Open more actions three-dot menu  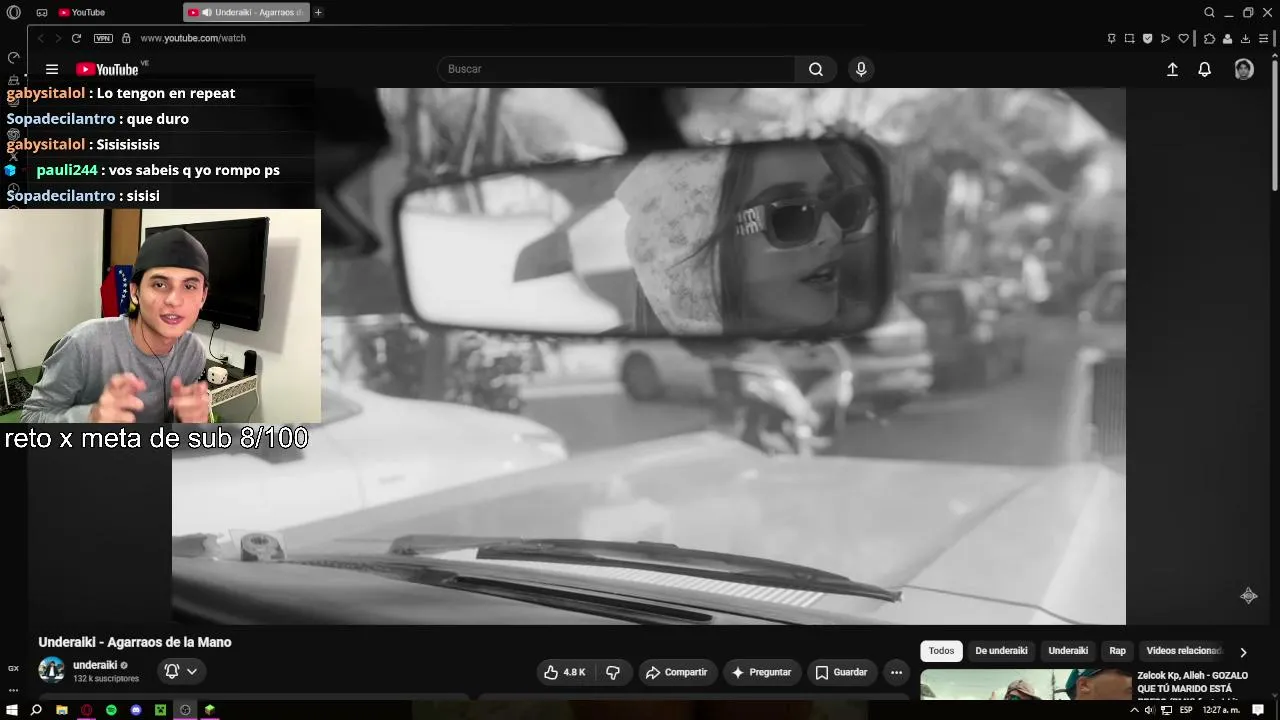pos(896,672)
